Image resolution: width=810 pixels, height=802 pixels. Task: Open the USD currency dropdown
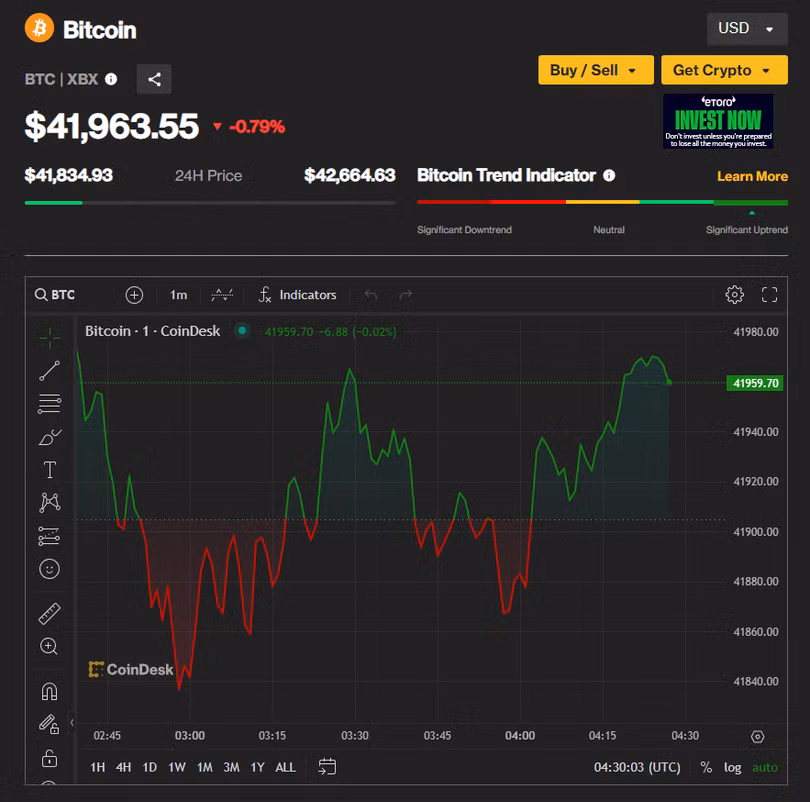point(746,29)
